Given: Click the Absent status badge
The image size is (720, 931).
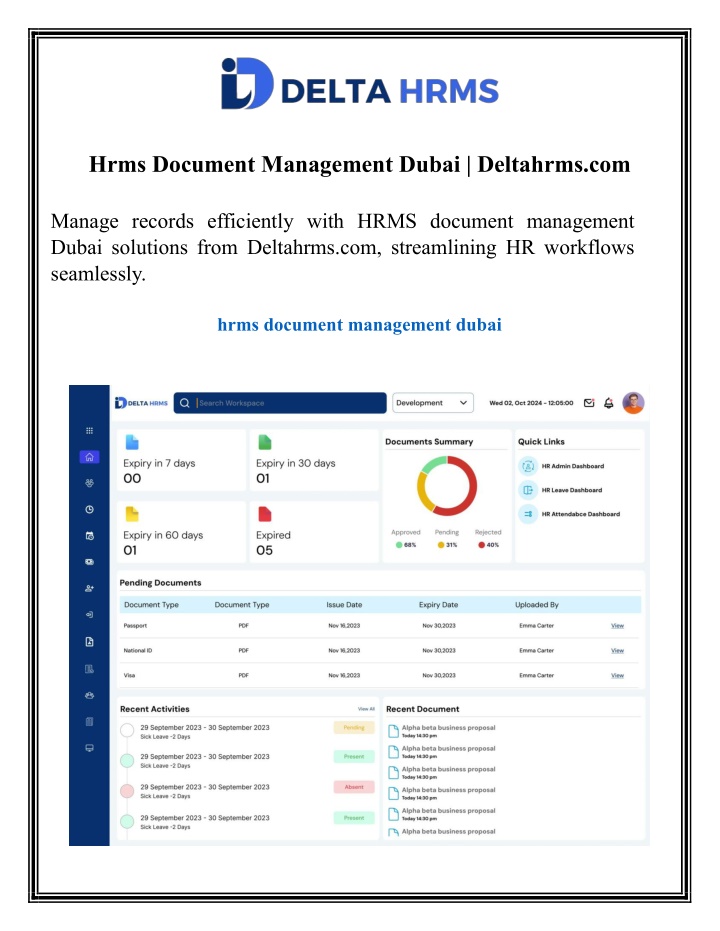Looking at the screenshot, I should coord(354,787).
